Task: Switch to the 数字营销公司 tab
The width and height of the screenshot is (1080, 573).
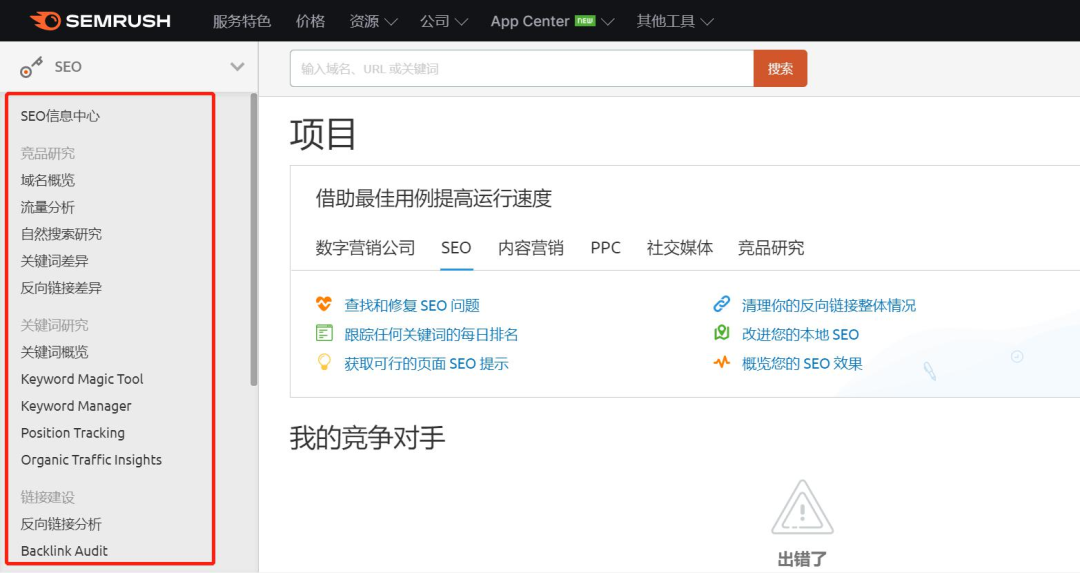Action: tap(365, 248)
